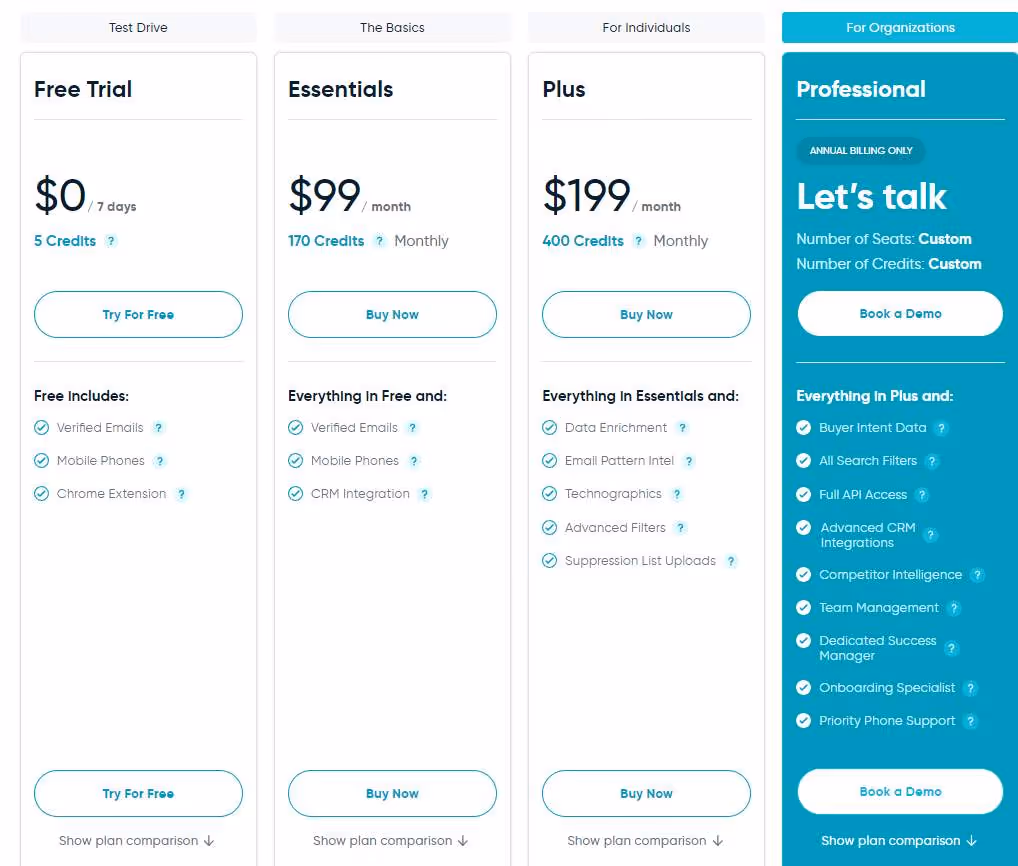Click the Chrome Extension help icon
This screenshot has height=866, width=1018.
click(x=181, y=493)
